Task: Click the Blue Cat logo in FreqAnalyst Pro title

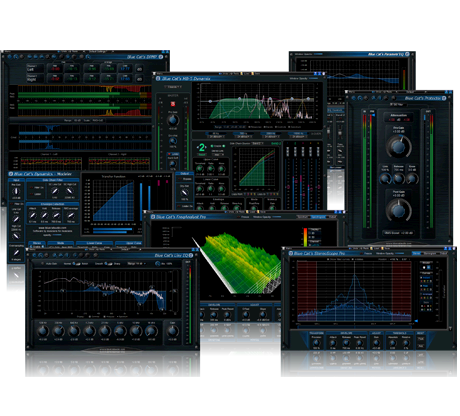Action: [153, 217]
